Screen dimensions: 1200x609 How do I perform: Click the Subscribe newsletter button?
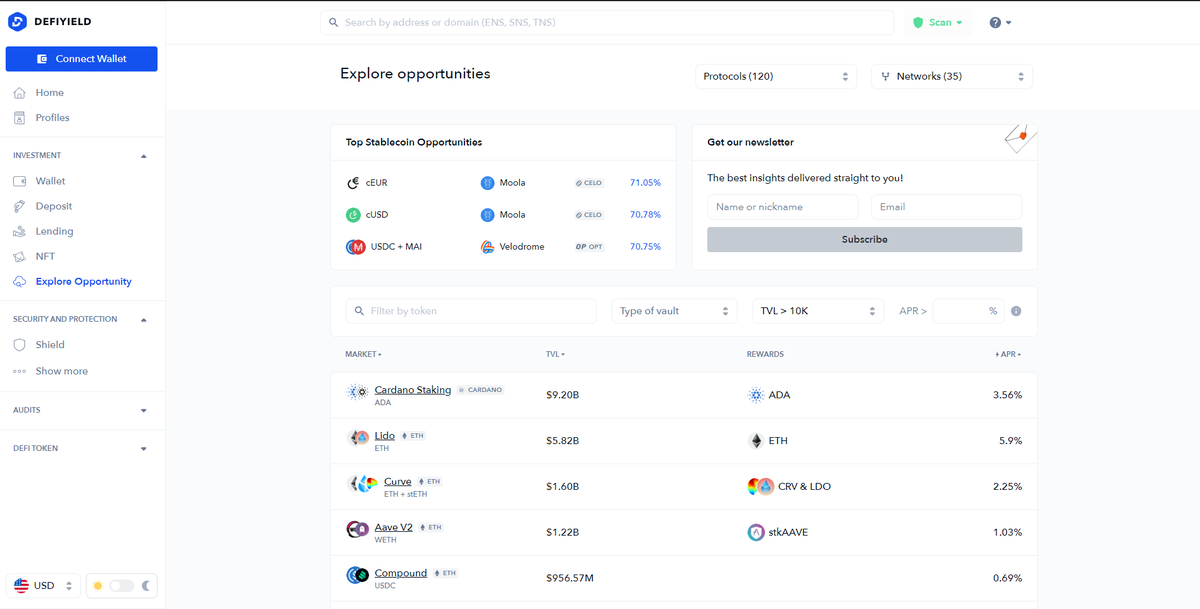pos(864,240)
